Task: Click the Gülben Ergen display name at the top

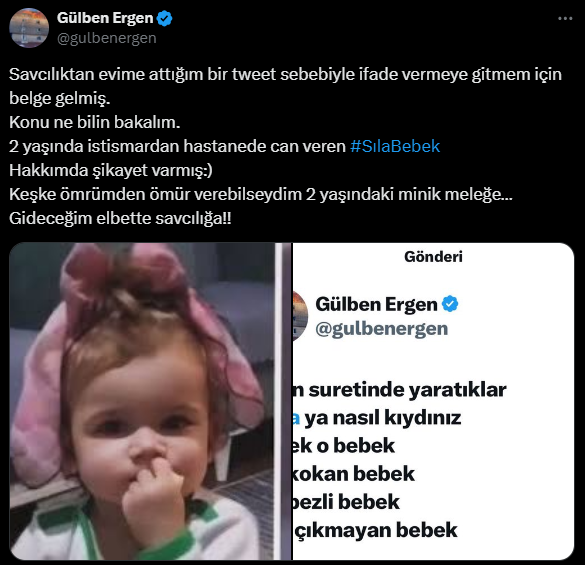Action: [x=105, y=18]
